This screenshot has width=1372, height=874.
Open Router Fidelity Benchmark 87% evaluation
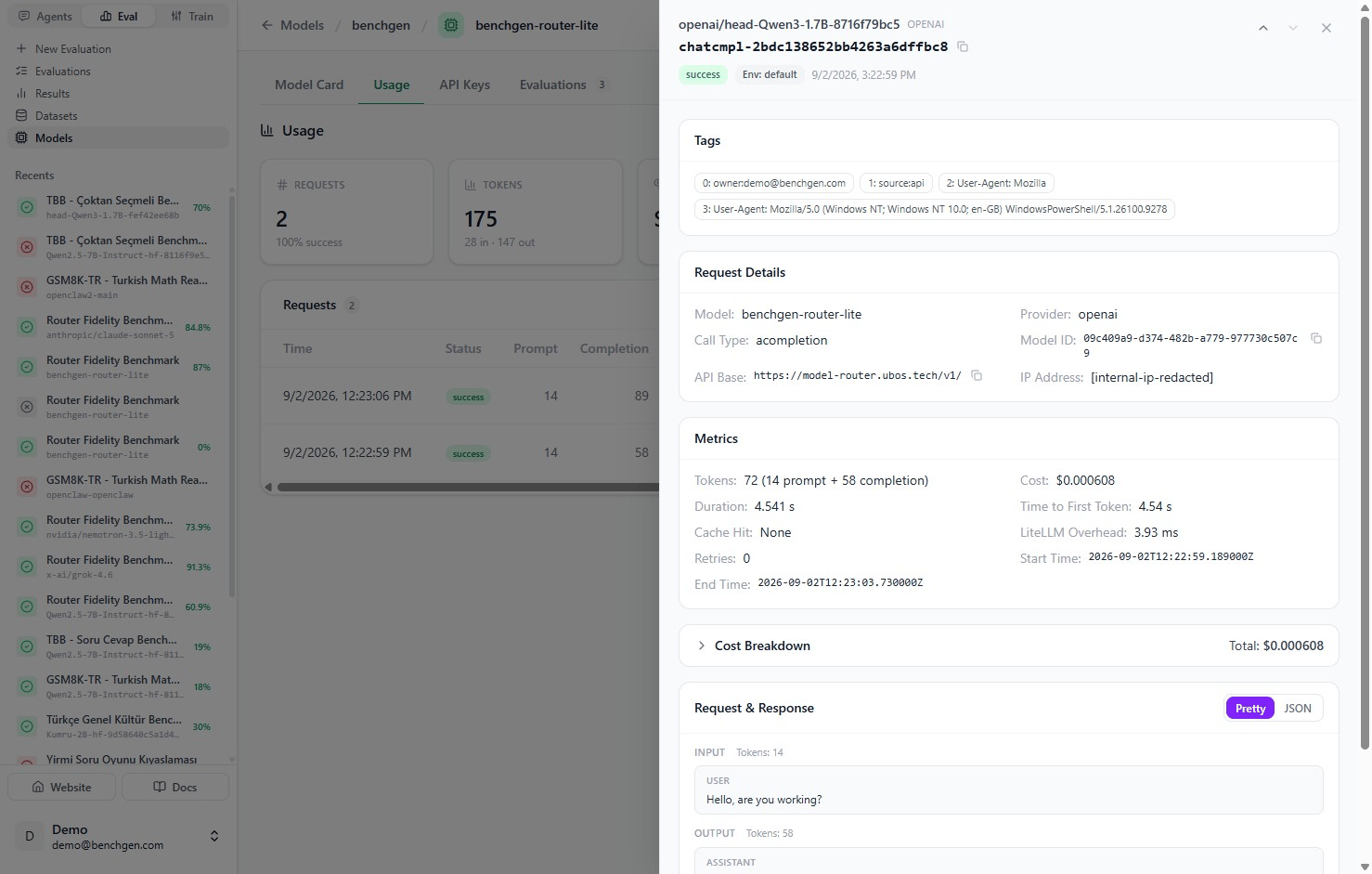(118, 367)
